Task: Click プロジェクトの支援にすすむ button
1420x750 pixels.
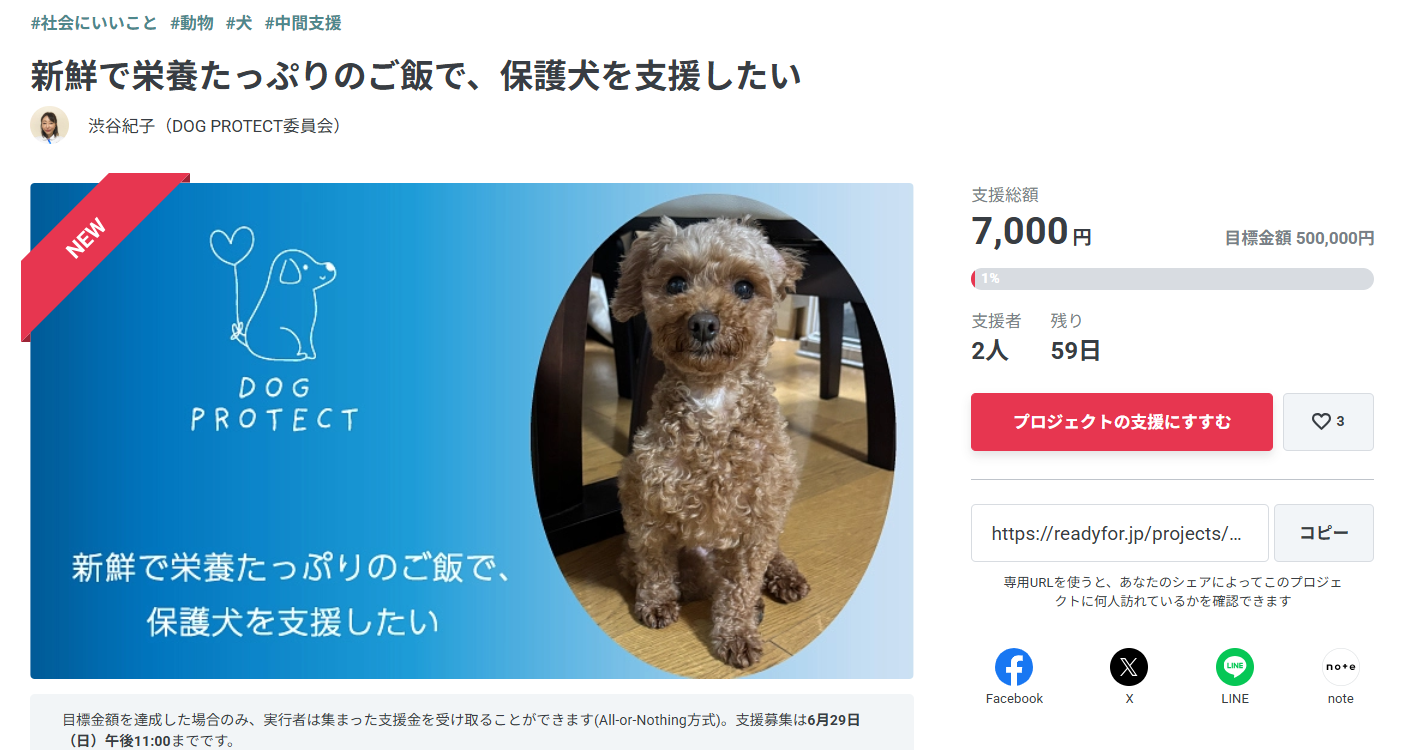Action: [x=1122, y=422]
